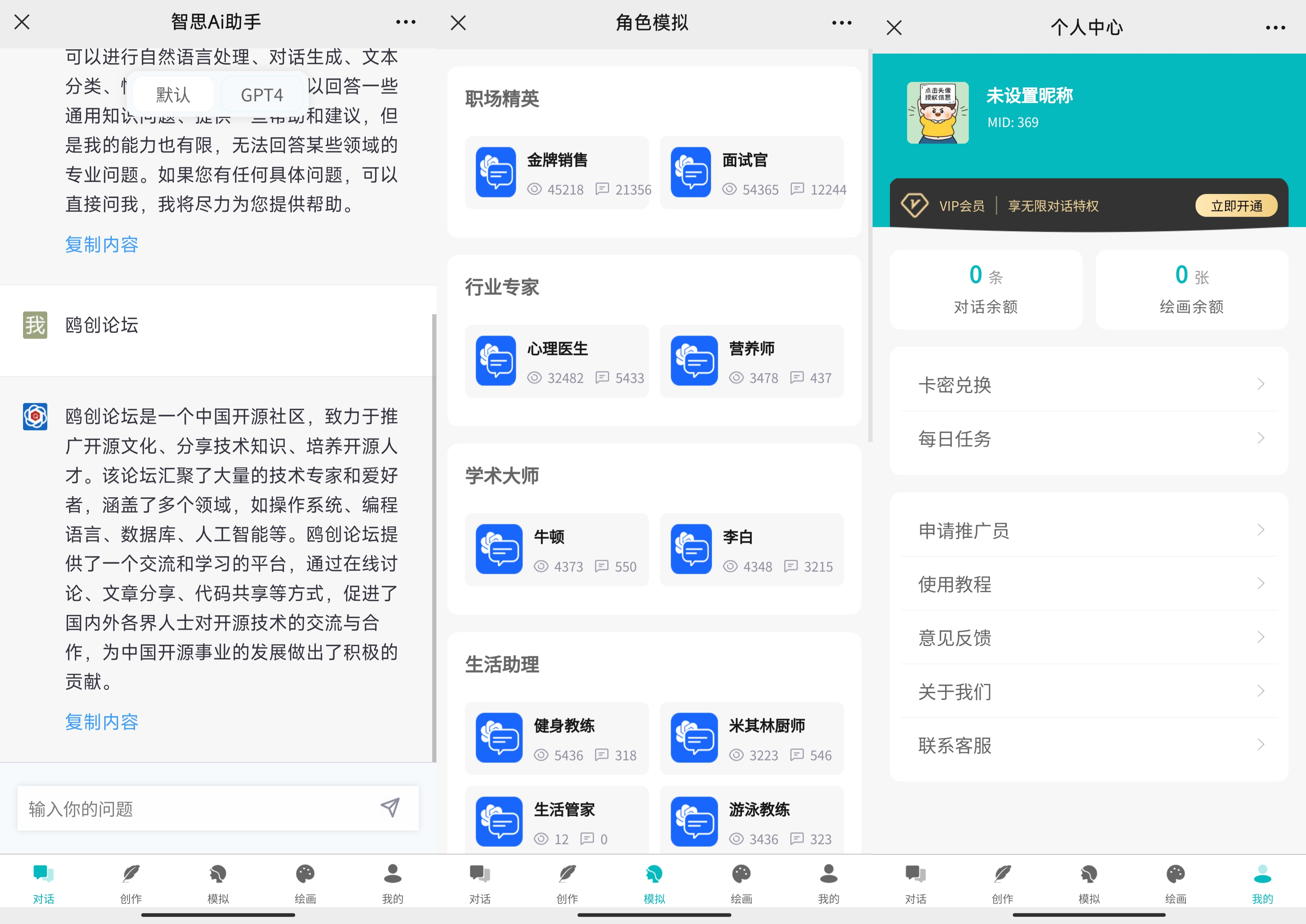Switch to 绘画 tab in 角色模拟 screen

(x=741, y=884)
